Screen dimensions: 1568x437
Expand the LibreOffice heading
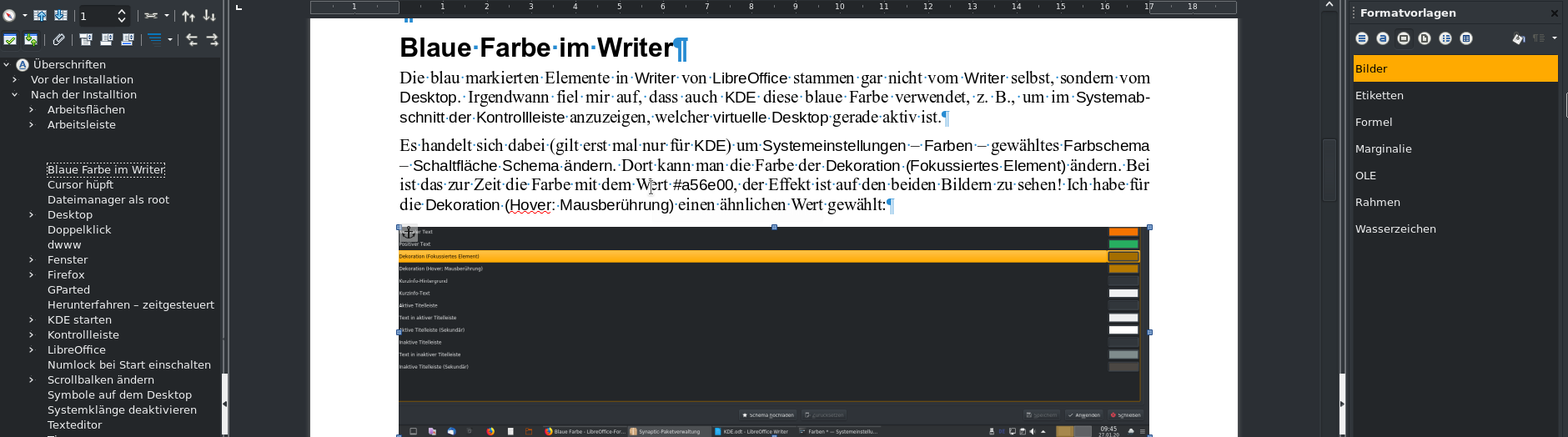click(31, 349)
